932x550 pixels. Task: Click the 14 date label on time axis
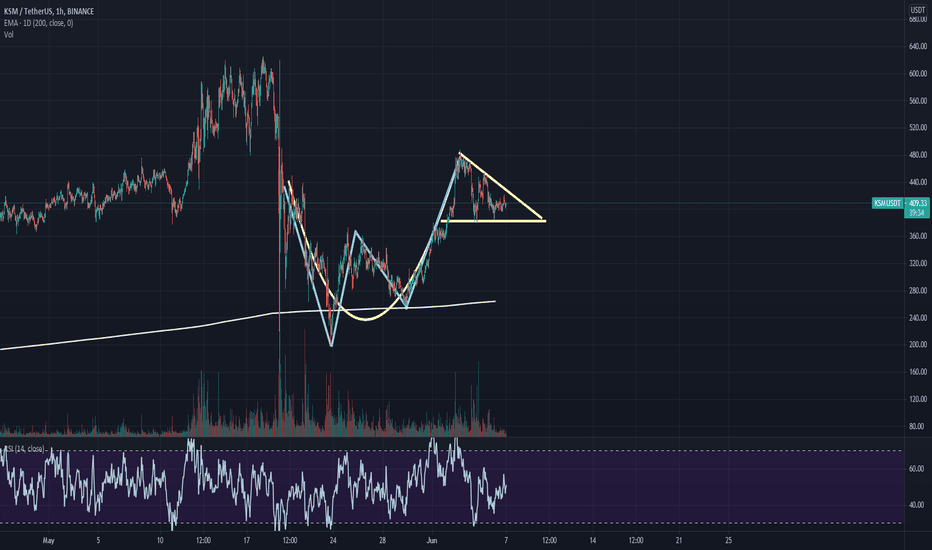coord(593,541)
